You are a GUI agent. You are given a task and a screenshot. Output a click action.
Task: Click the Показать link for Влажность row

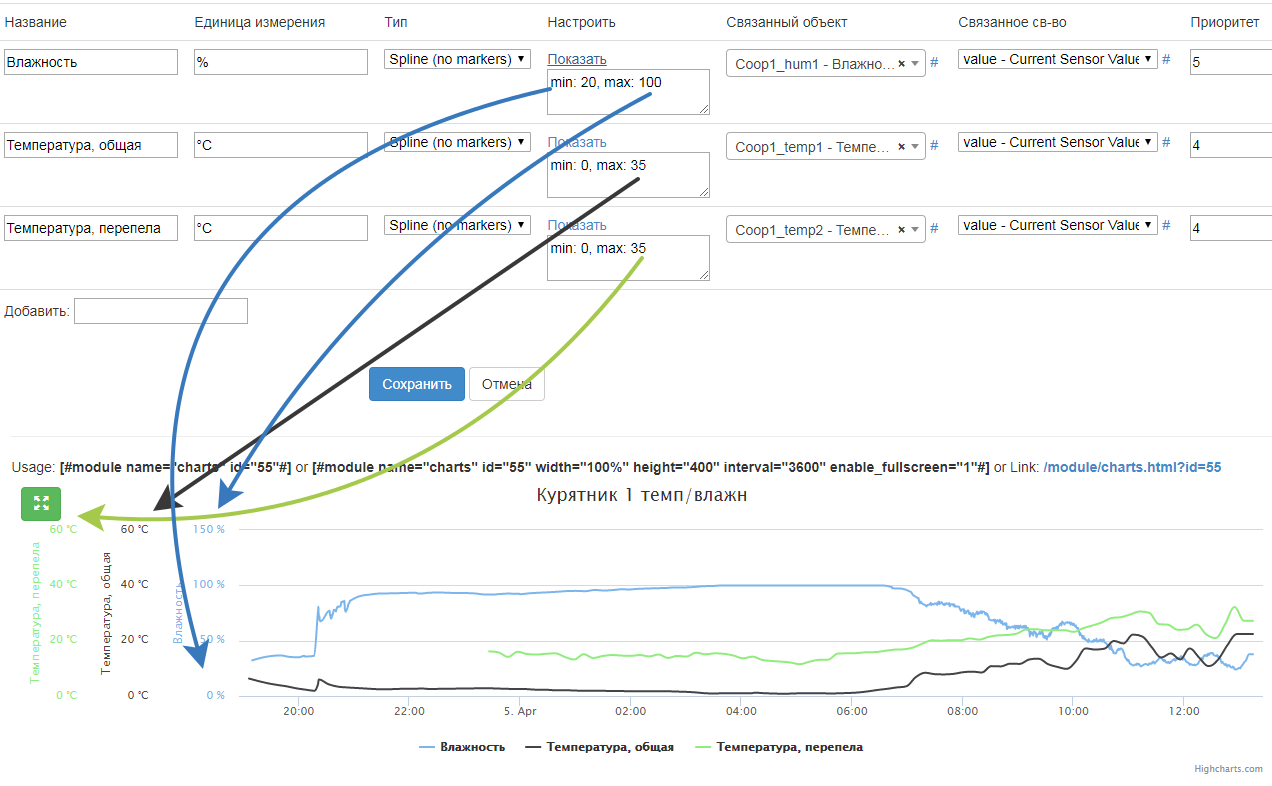[577, 59]
